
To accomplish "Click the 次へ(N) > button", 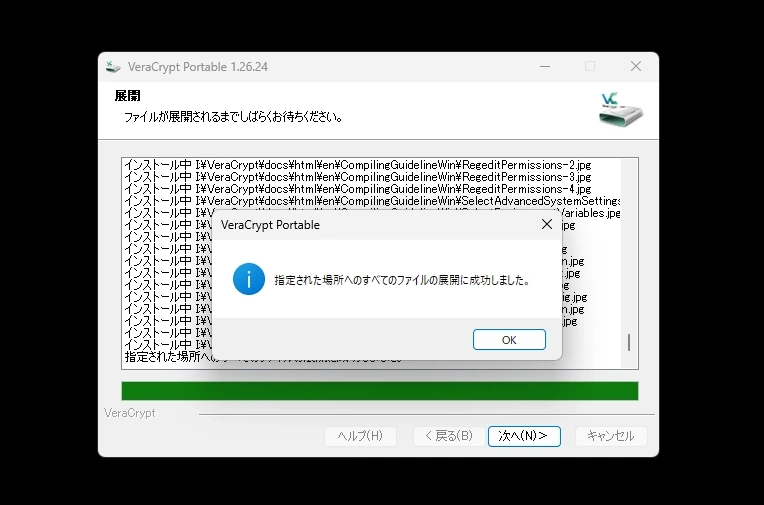I will tap(524, 436).
